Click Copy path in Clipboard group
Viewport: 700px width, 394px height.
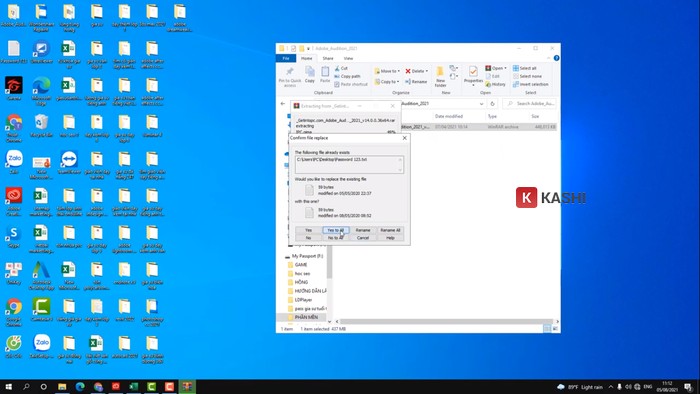pyautogui.click(x=347, y=76)
